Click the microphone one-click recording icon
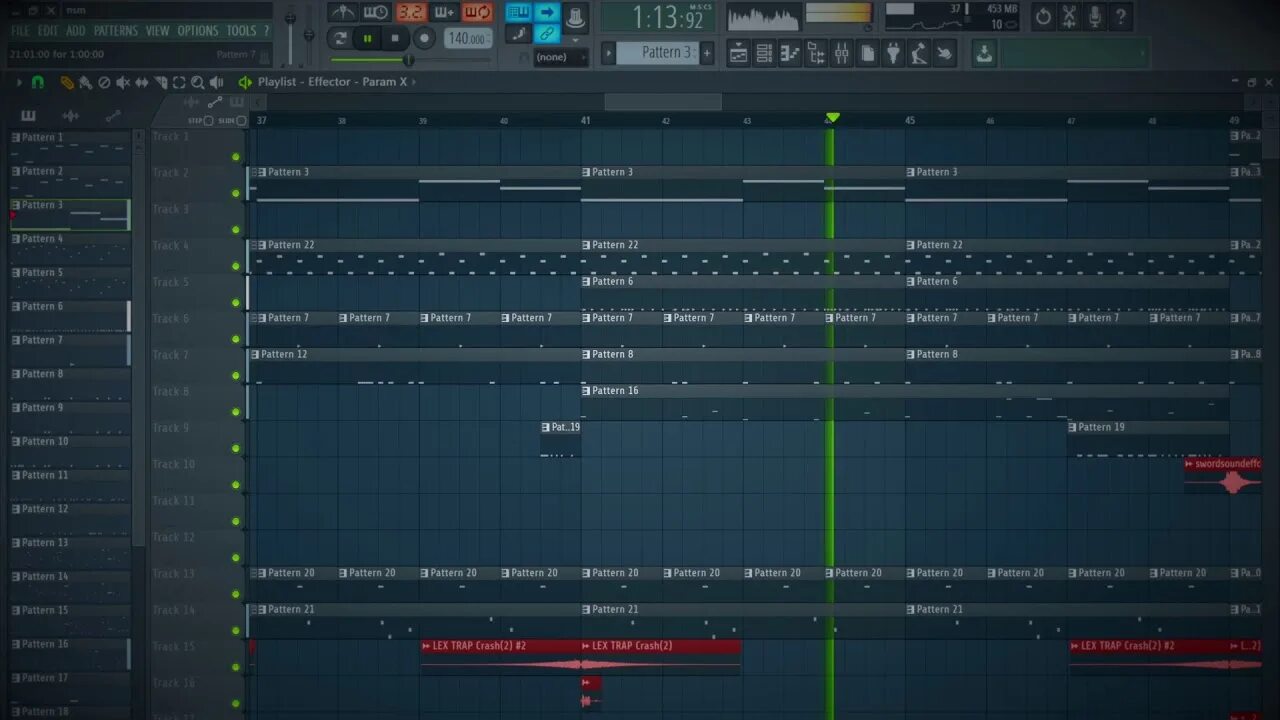This screenshot has width=1280, height=720. [x=1095, y=16]
